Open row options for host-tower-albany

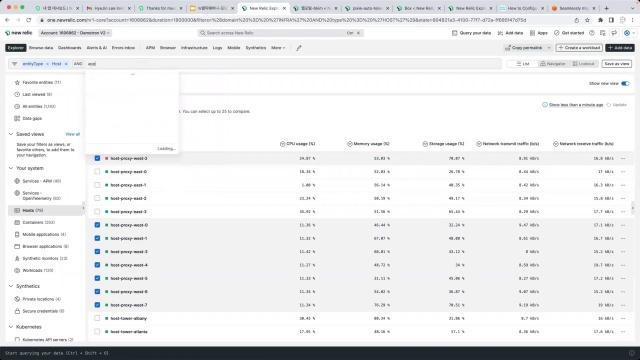pos(623,318)
